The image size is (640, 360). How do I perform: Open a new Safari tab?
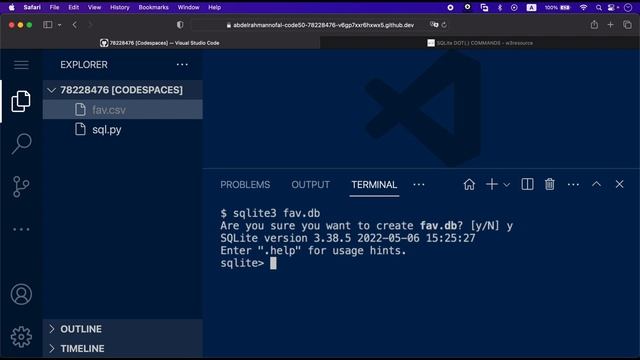pyautogui.click(x=610, y=25)
